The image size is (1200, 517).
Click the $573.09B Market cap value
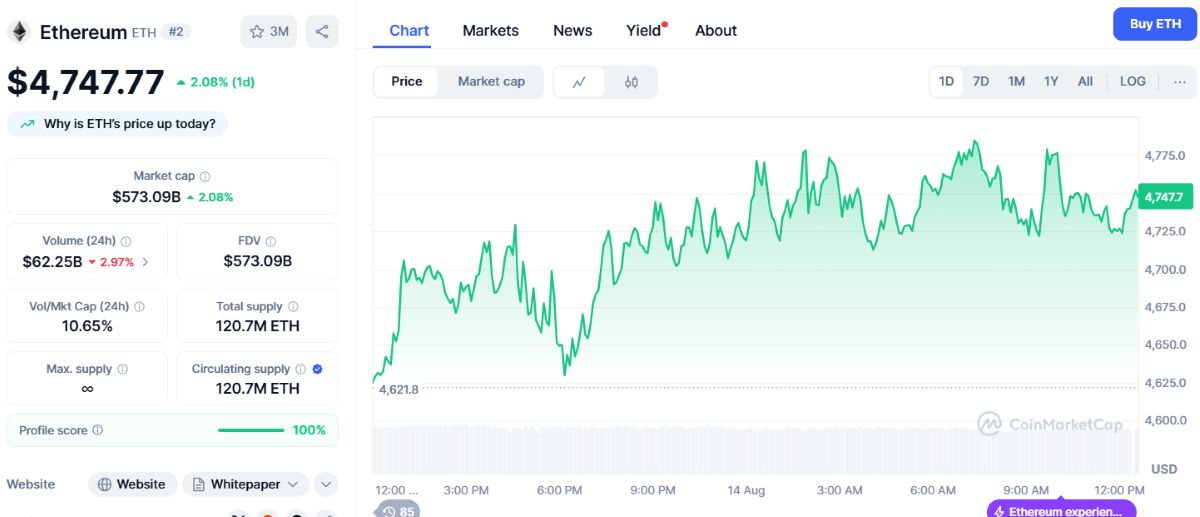(146, 197)
